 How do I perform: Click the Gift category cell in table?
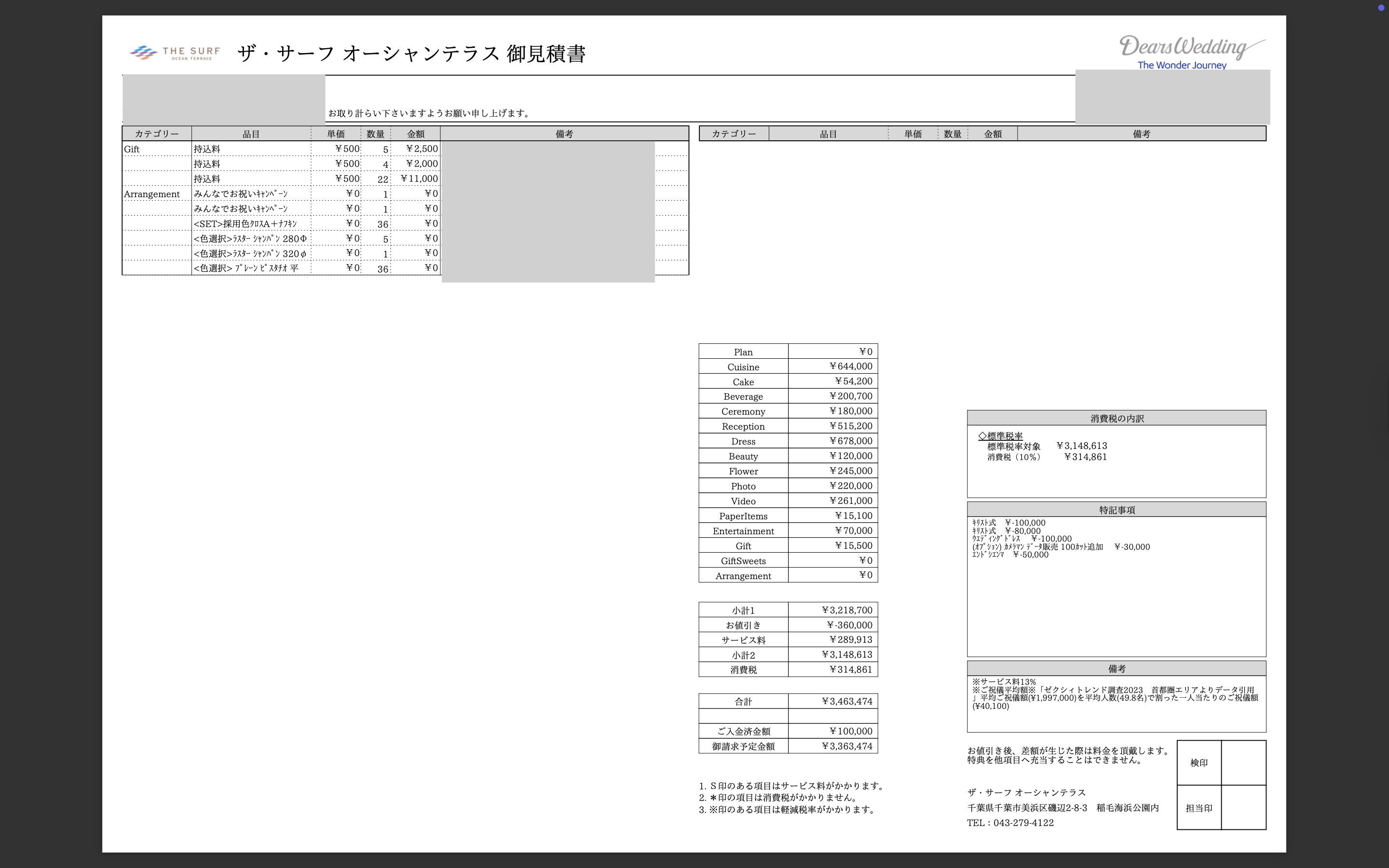coord(132,149)
